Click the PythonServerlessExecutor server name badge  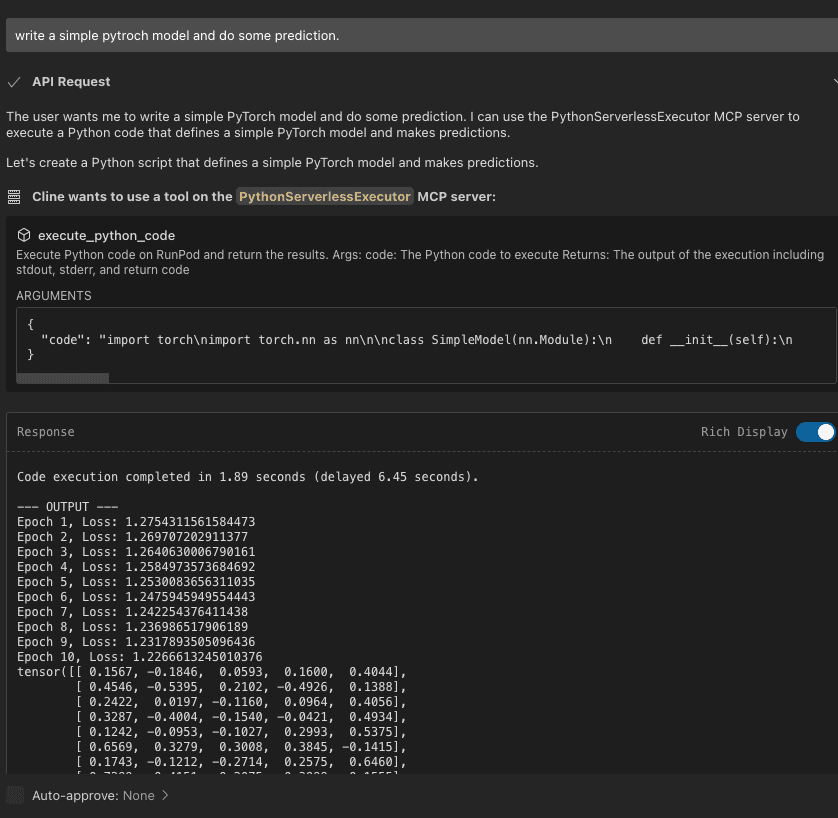(324, 197)
